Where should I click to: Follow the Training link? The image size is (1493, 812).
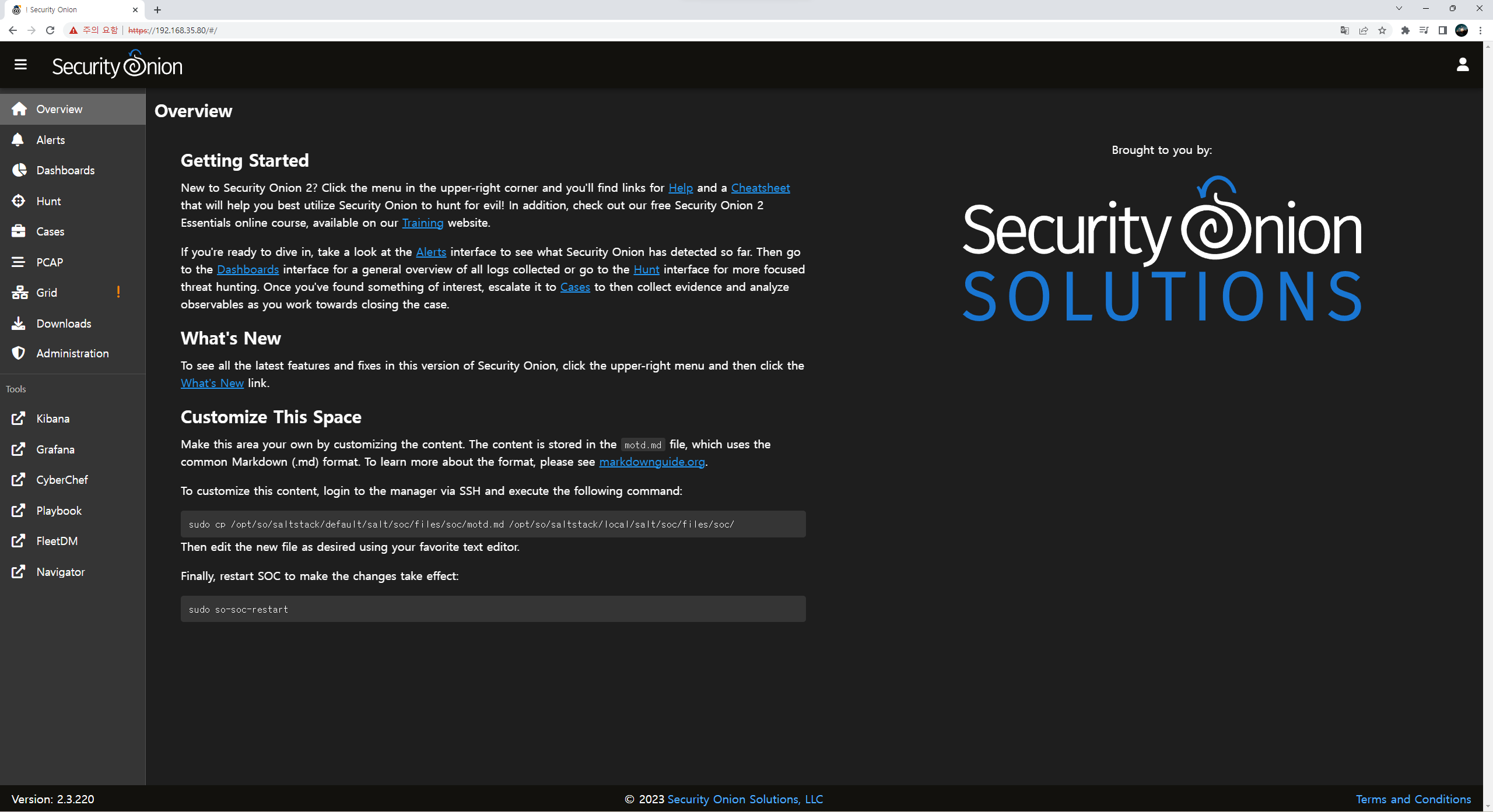click(423, 223)
